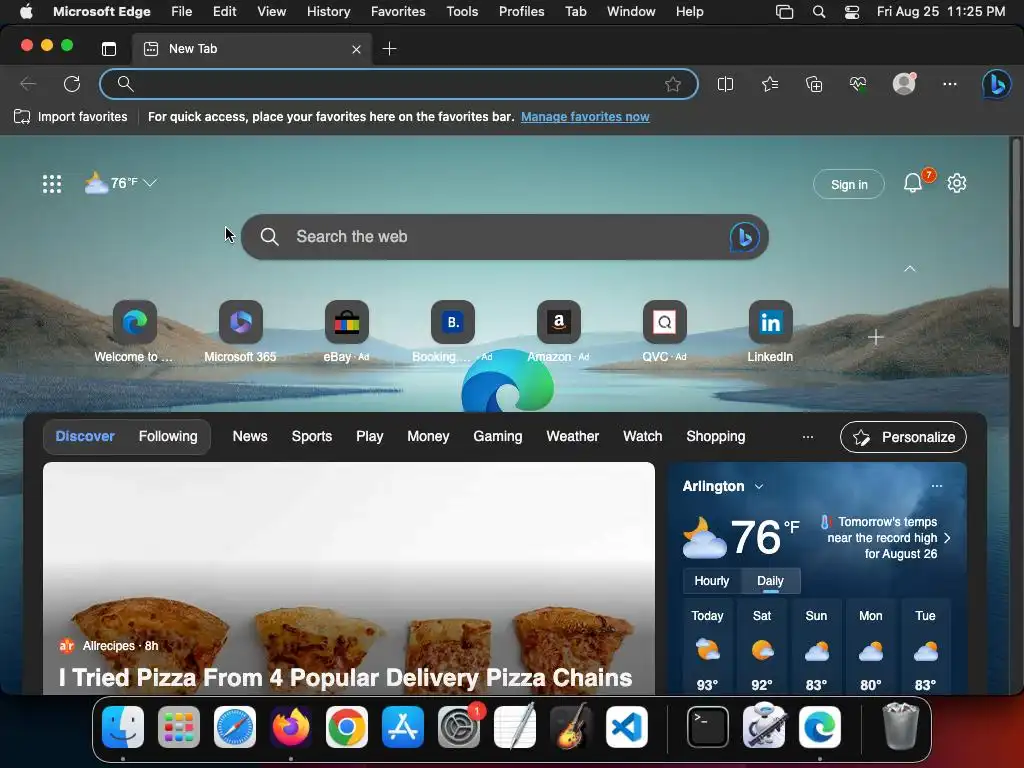Viewport: 1024px width, 768px height.
Task: Click the Personalize button
Action: (903, 437)
